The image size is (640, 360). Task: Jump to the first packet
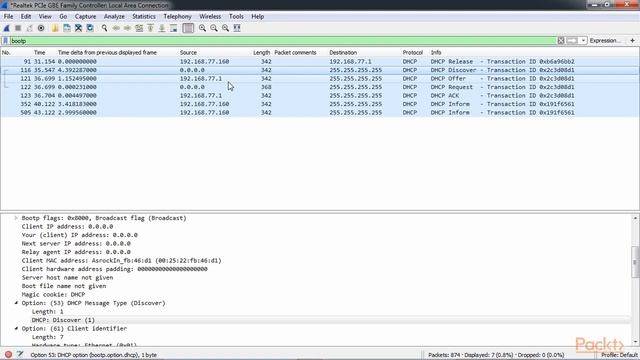[151, 28]
